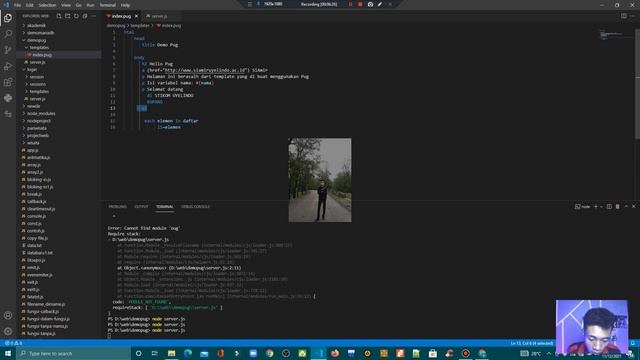Screen dimensions: 640x360
Task: Click the URL link in line 7
Action: 205,70
